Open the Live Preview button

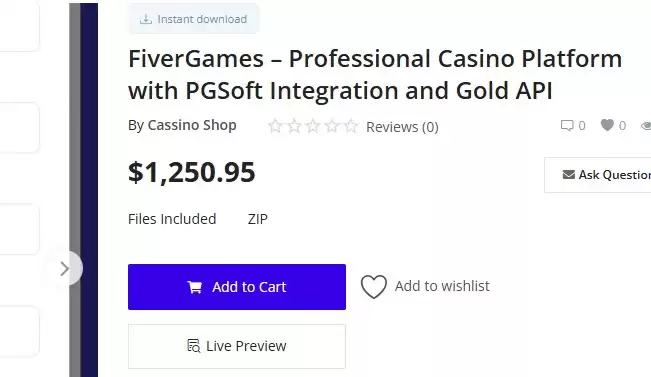coord(237,346)
